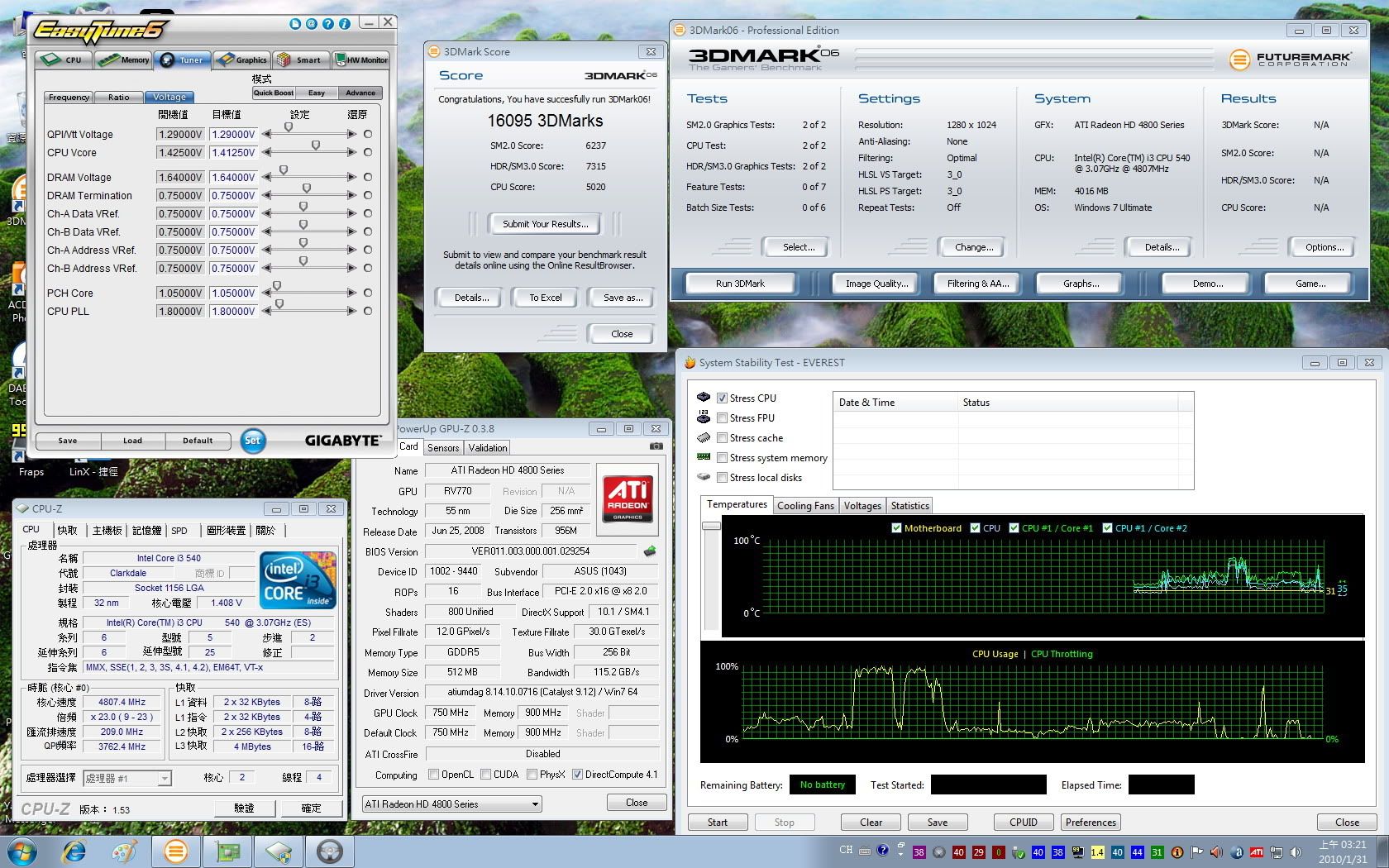Click GPU-Z camera screenshot icon

656,446
